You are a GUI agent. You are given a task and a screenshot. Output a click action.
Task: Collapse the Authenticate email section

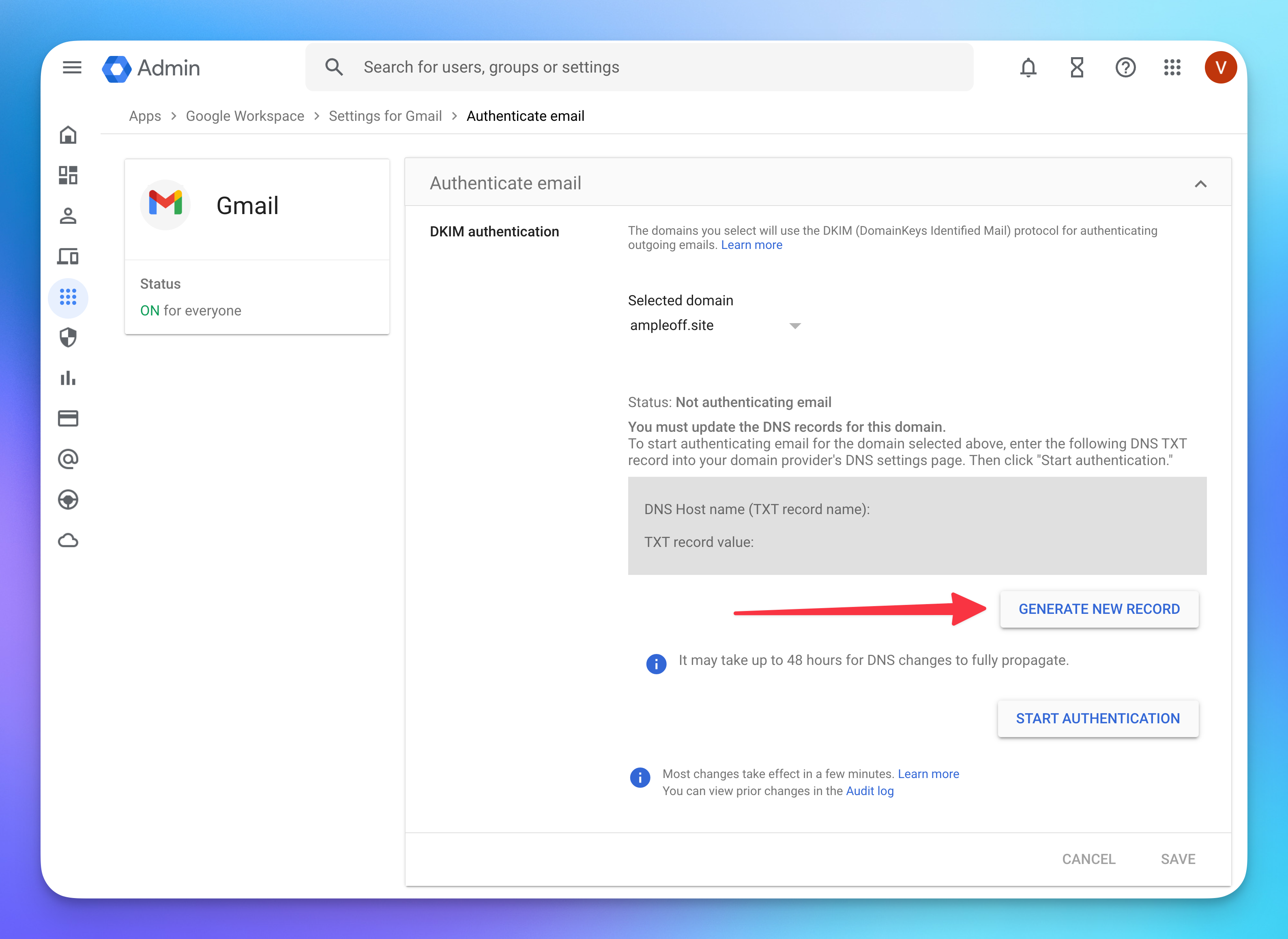point(1200,184)
